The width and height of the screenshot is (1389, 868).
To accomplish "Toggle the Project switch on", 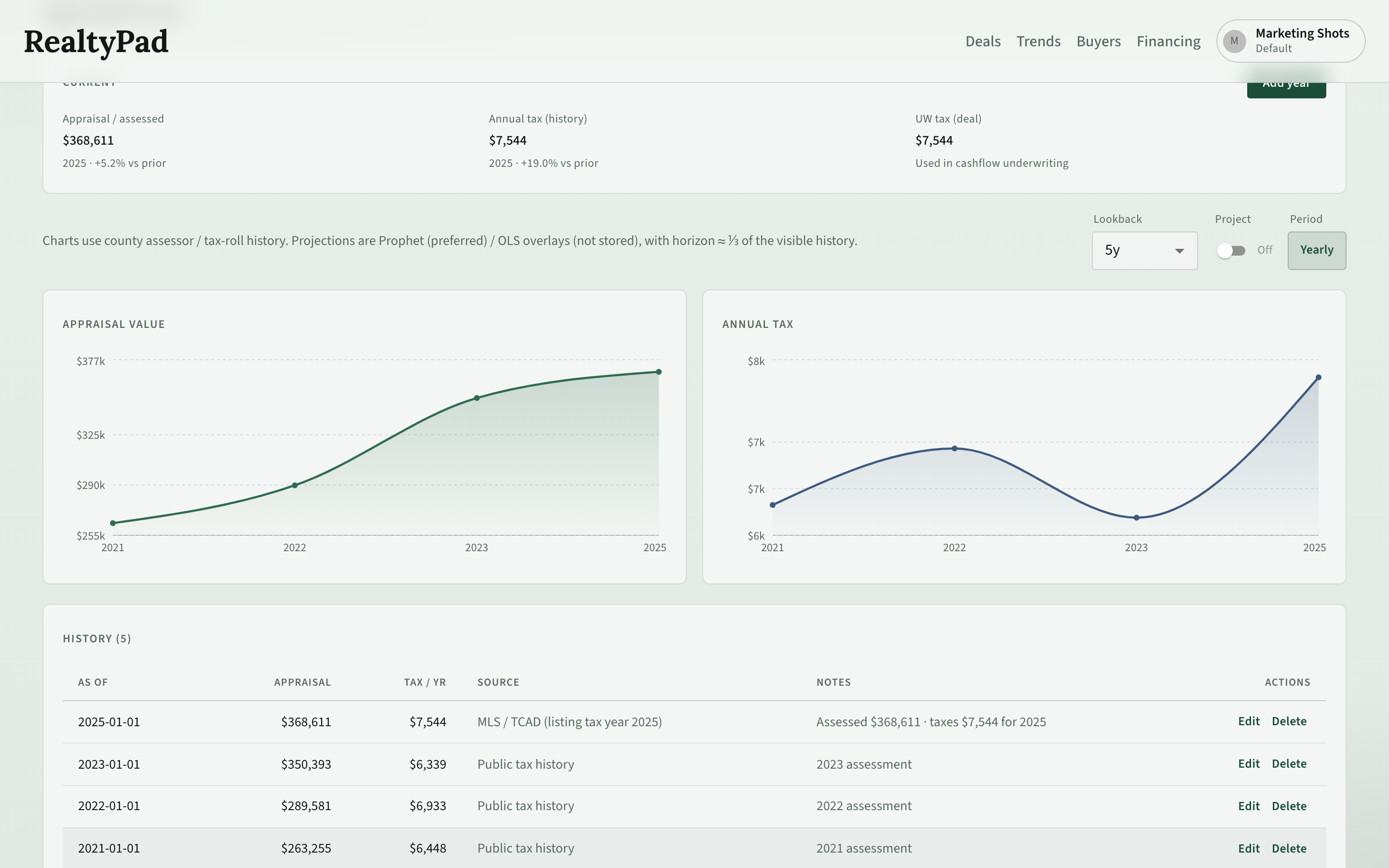I will point(1231,251).
